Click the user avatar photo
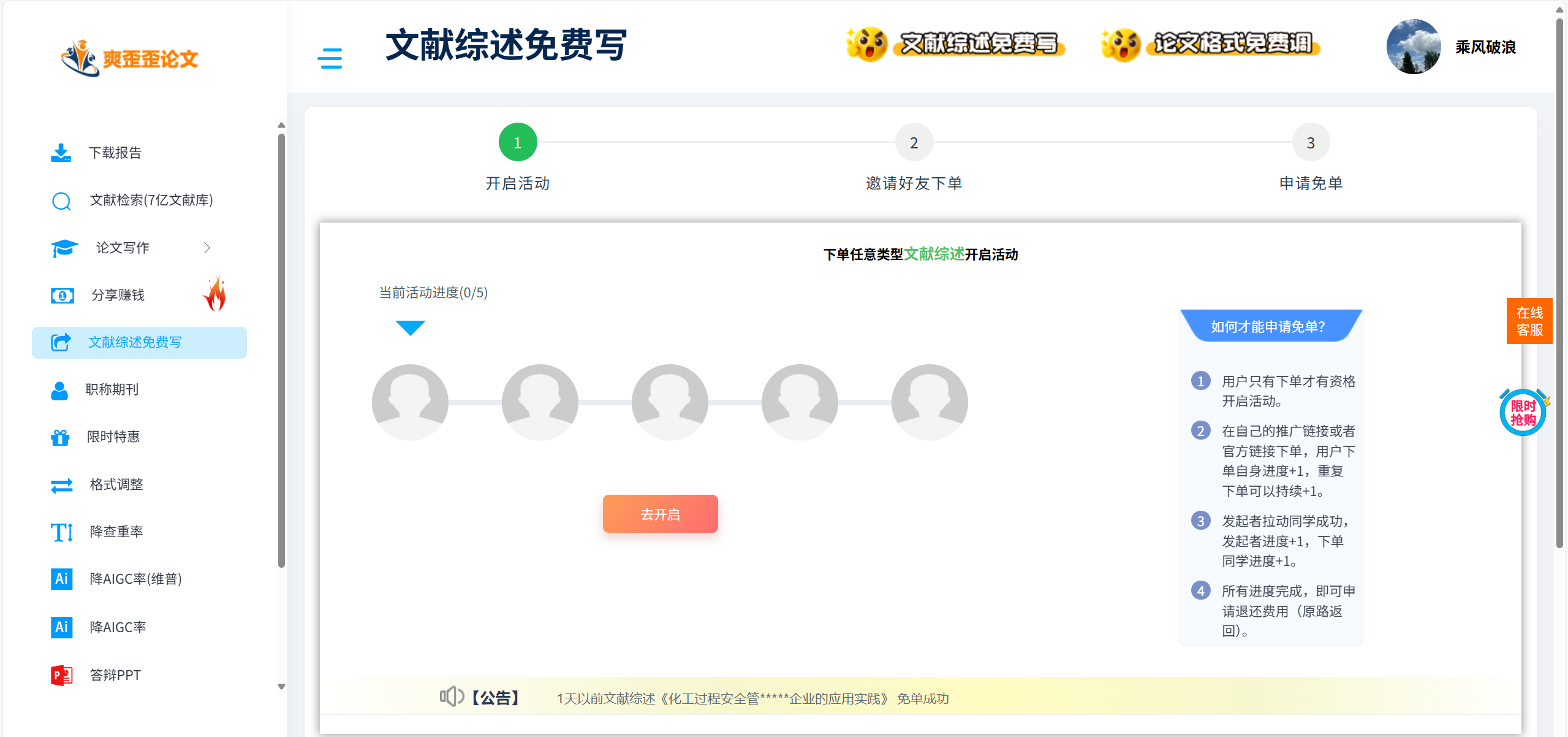This screenshot has height=737, width=1568. [1413, 47]
